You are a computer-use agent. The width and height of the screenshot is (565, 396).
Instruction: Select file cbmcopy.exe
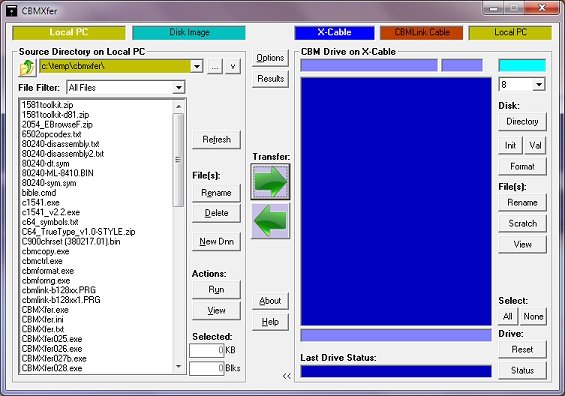(x=45, y=251)
